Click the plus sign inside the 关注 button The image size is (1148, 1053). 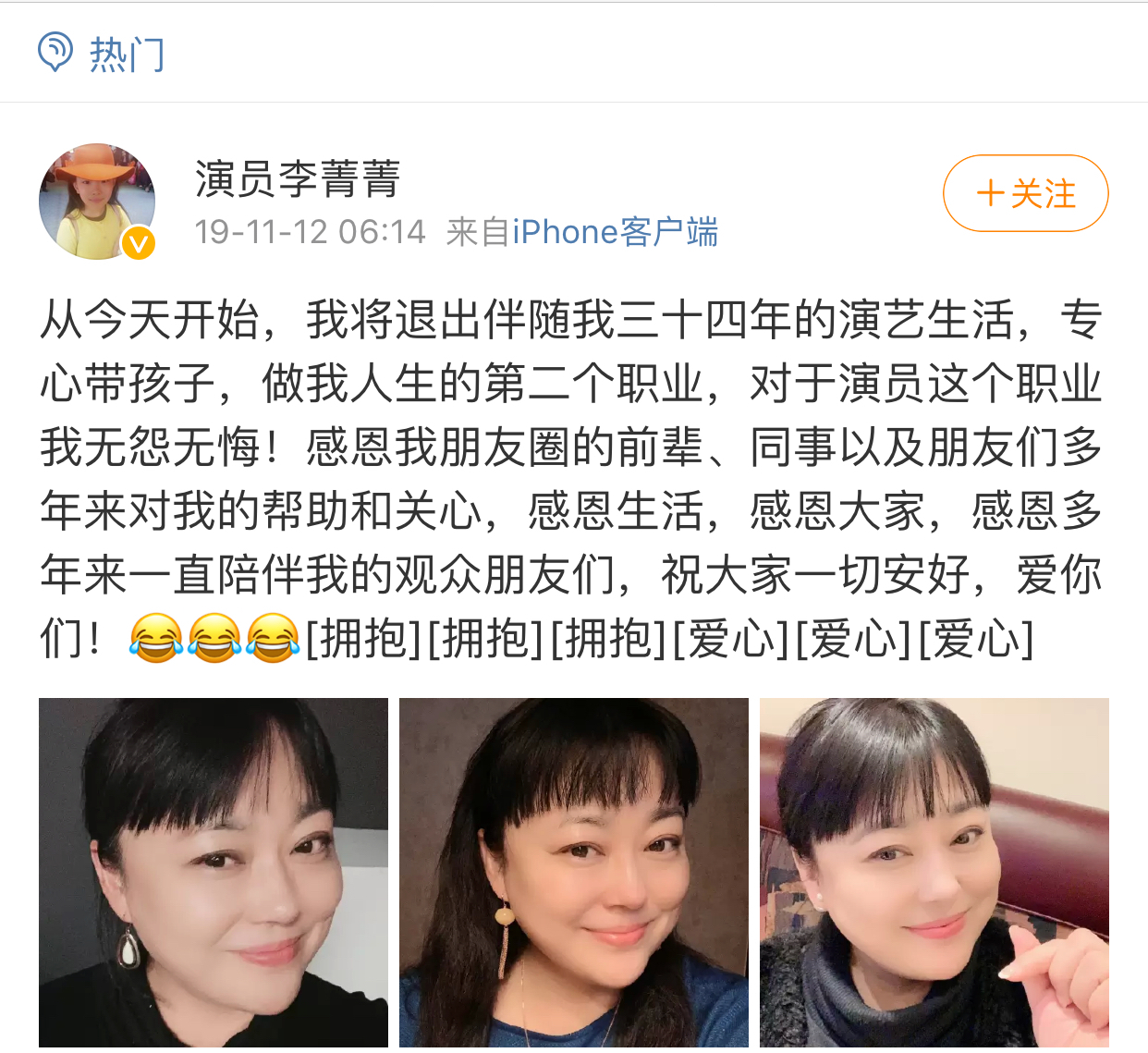(x=991, y=193)
